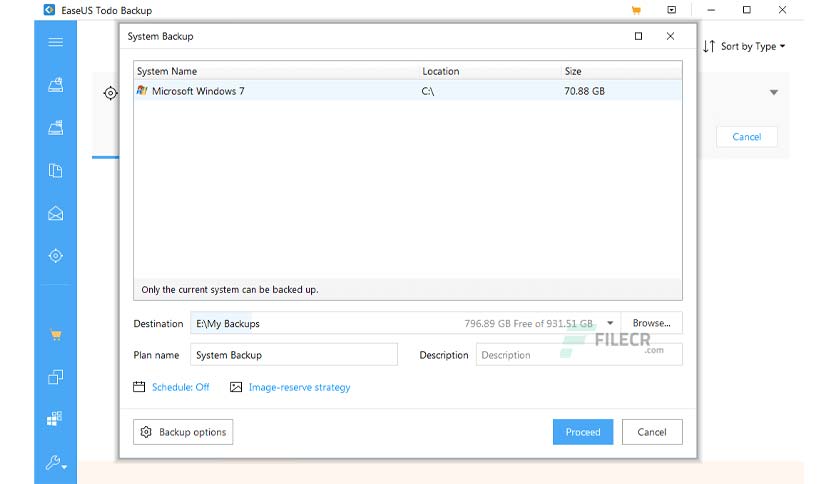The height and width of the screenshot is (484, 836).
Task: Open the Tools wrench menu in the sidebar
Action: coord(55,463)
